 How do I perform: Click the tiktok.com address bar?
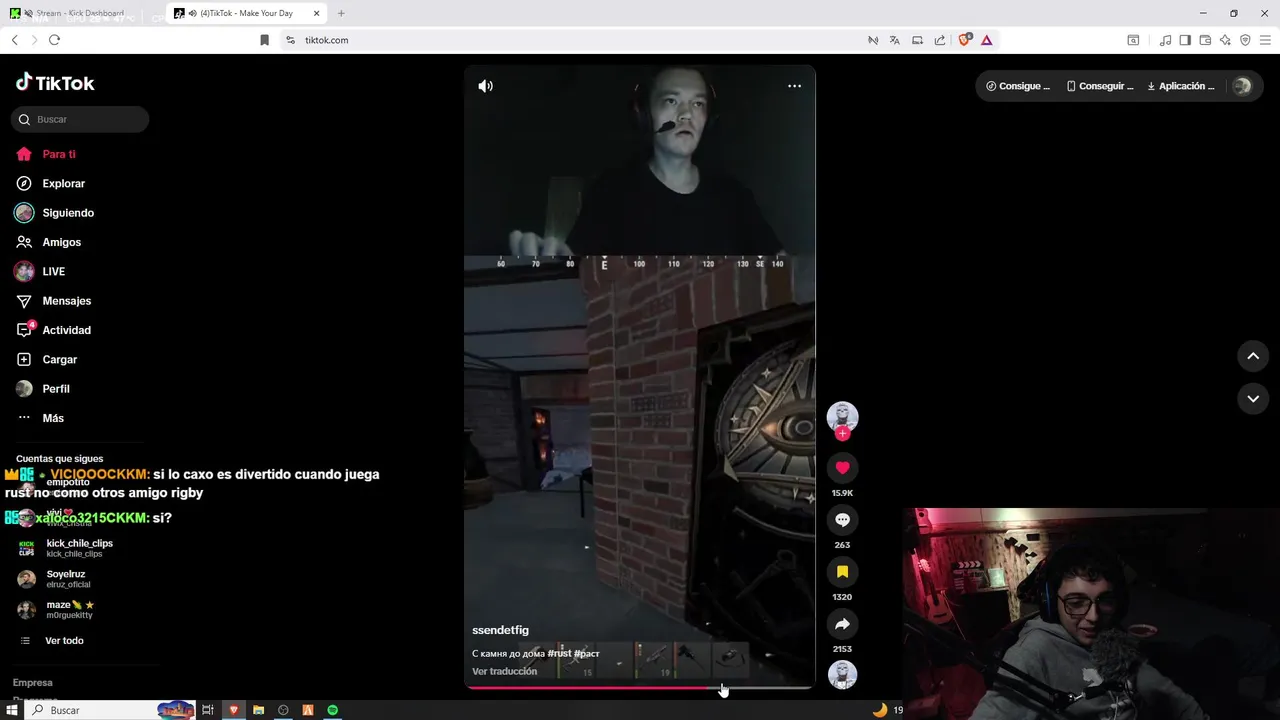coord(327,40)
